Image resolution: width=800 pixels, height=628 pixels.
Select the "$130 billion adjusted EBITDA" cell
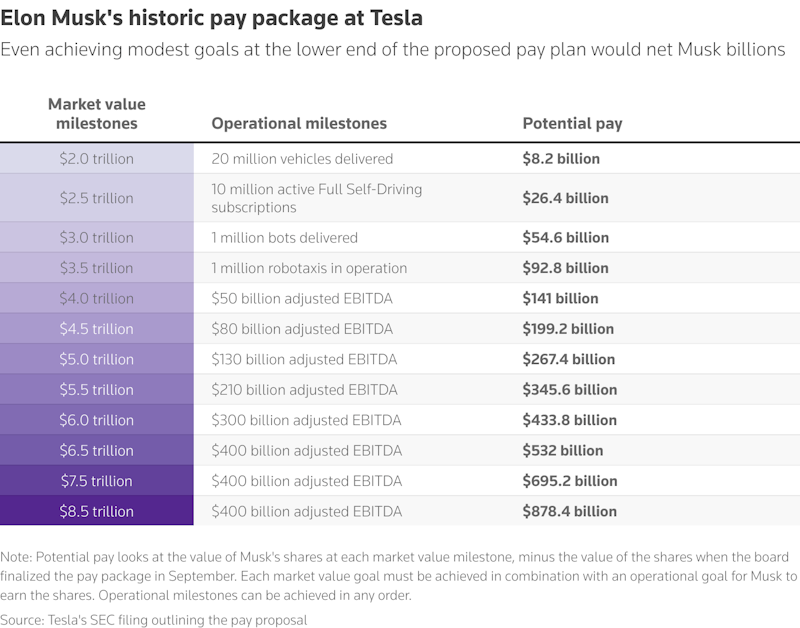(x=304, y=359)
